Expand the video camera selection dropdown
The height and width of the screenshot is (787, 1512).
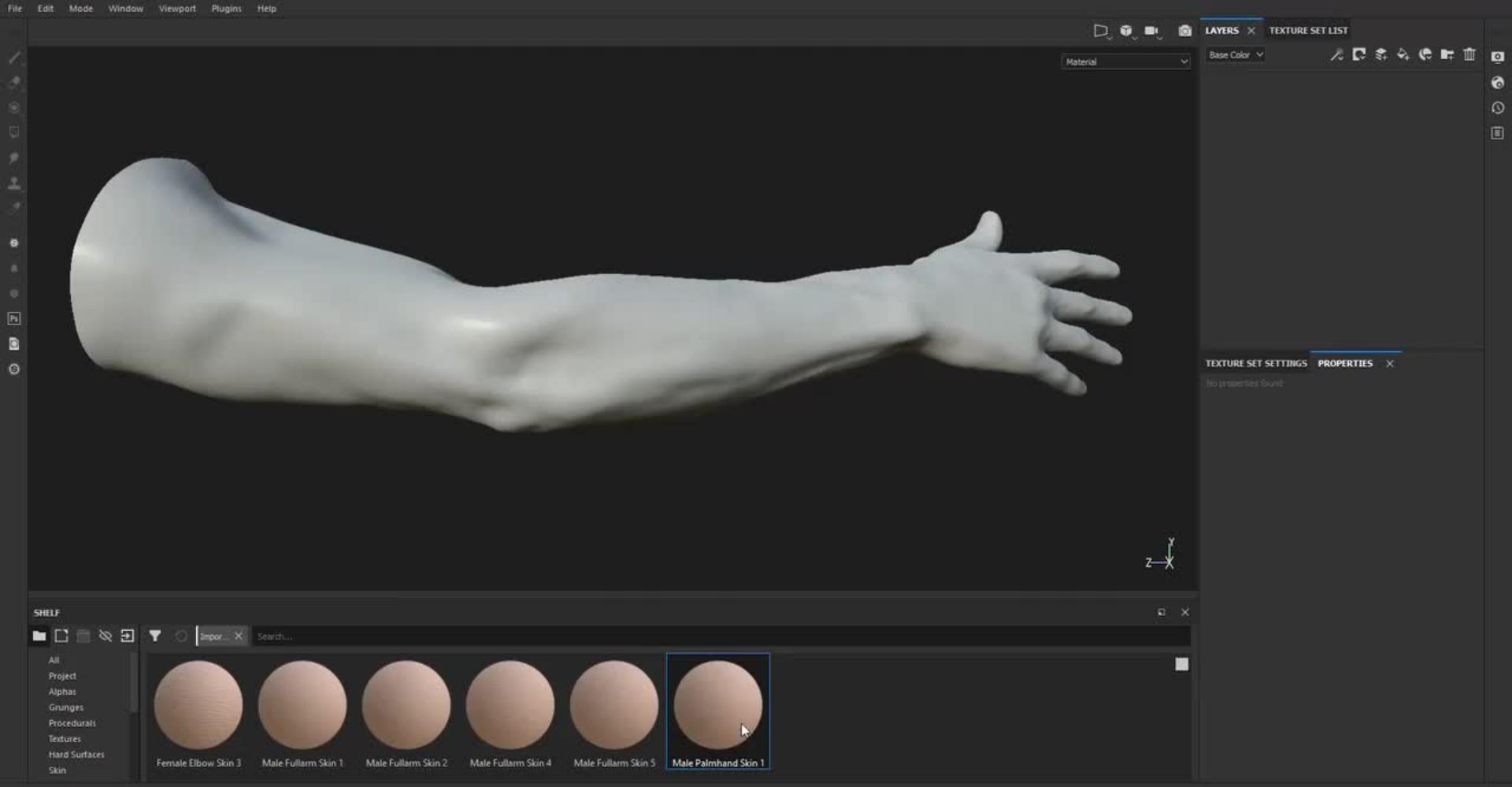click(x=1153, y=32)
